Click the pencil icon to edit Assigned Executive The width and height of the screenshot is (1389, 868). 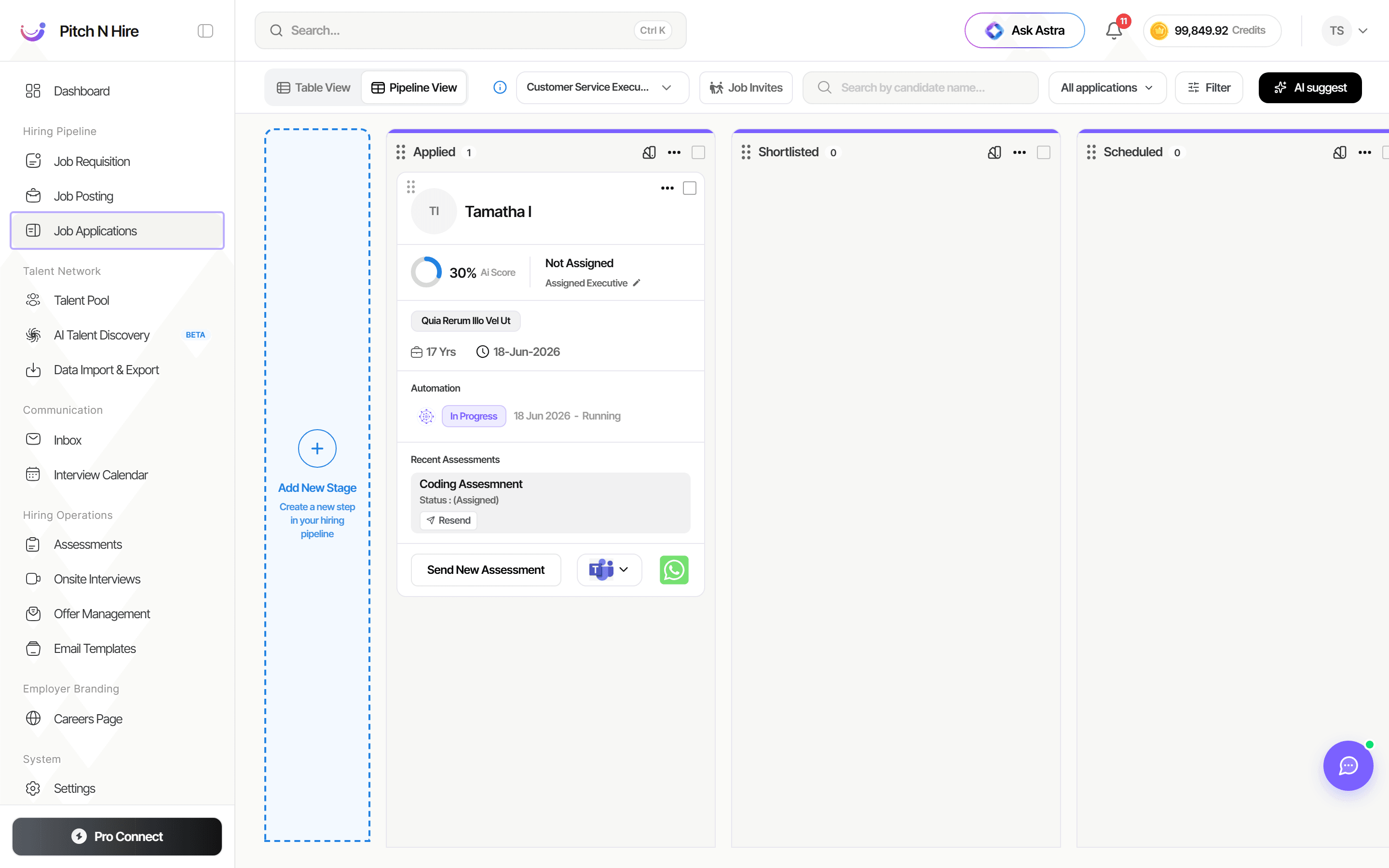pos(637,283)
